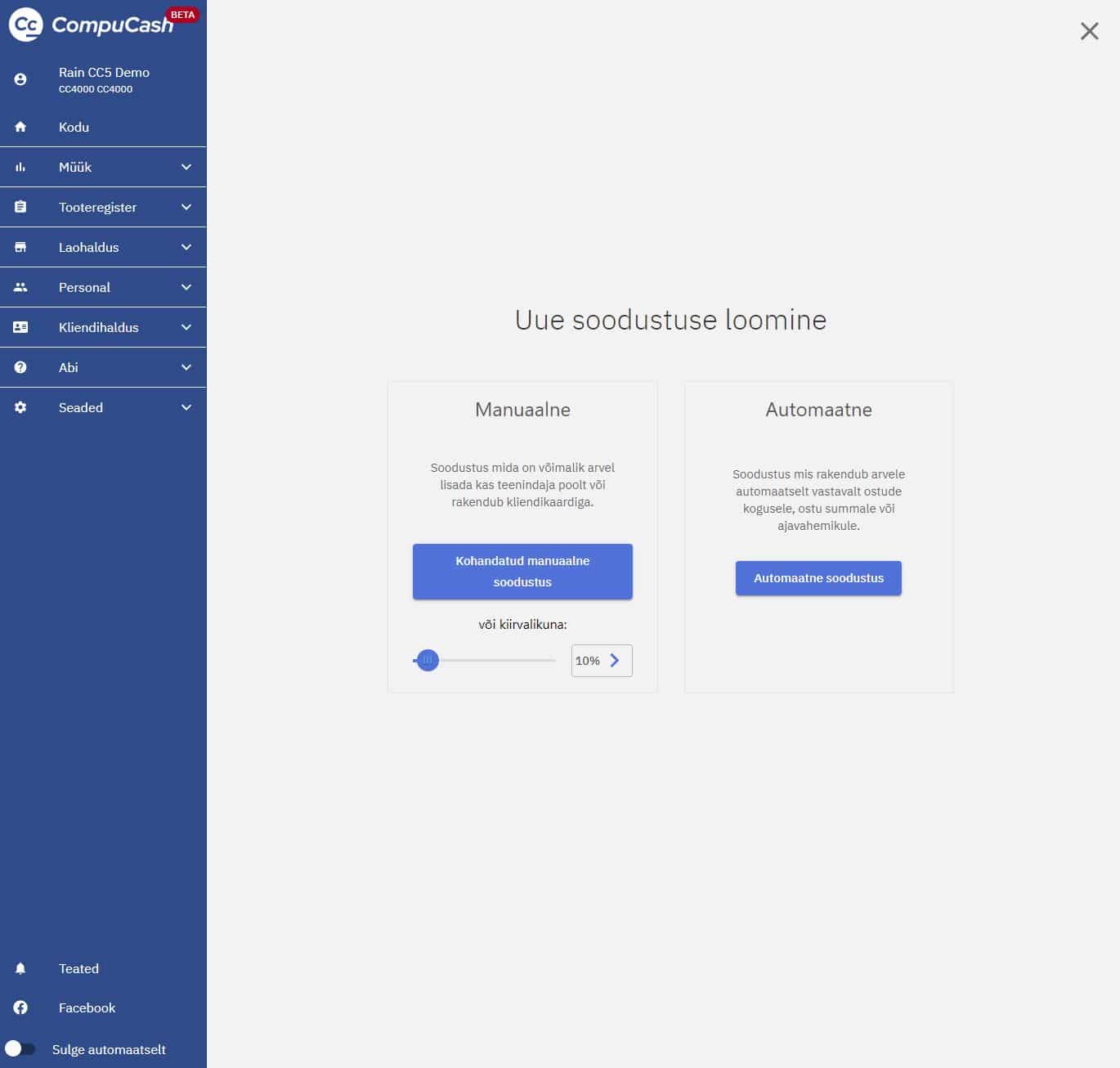The image size is (1120, 1068).
Task: Click the Kliendihaldus ID card icon
Action: [x=20, y=327]
